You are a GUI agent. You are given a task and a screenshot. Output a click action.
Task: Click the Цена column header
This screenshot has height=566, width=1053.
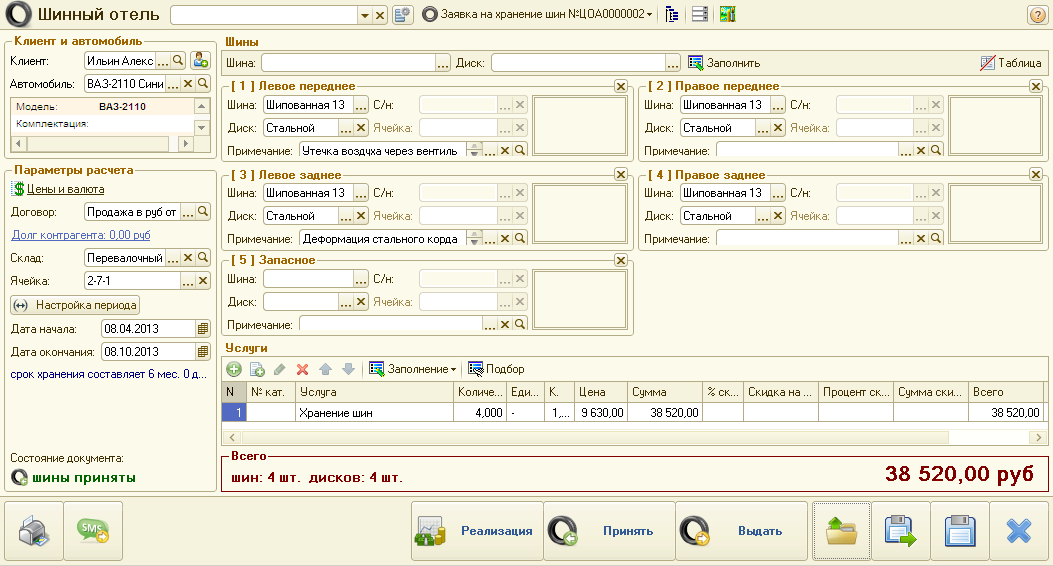601,392
